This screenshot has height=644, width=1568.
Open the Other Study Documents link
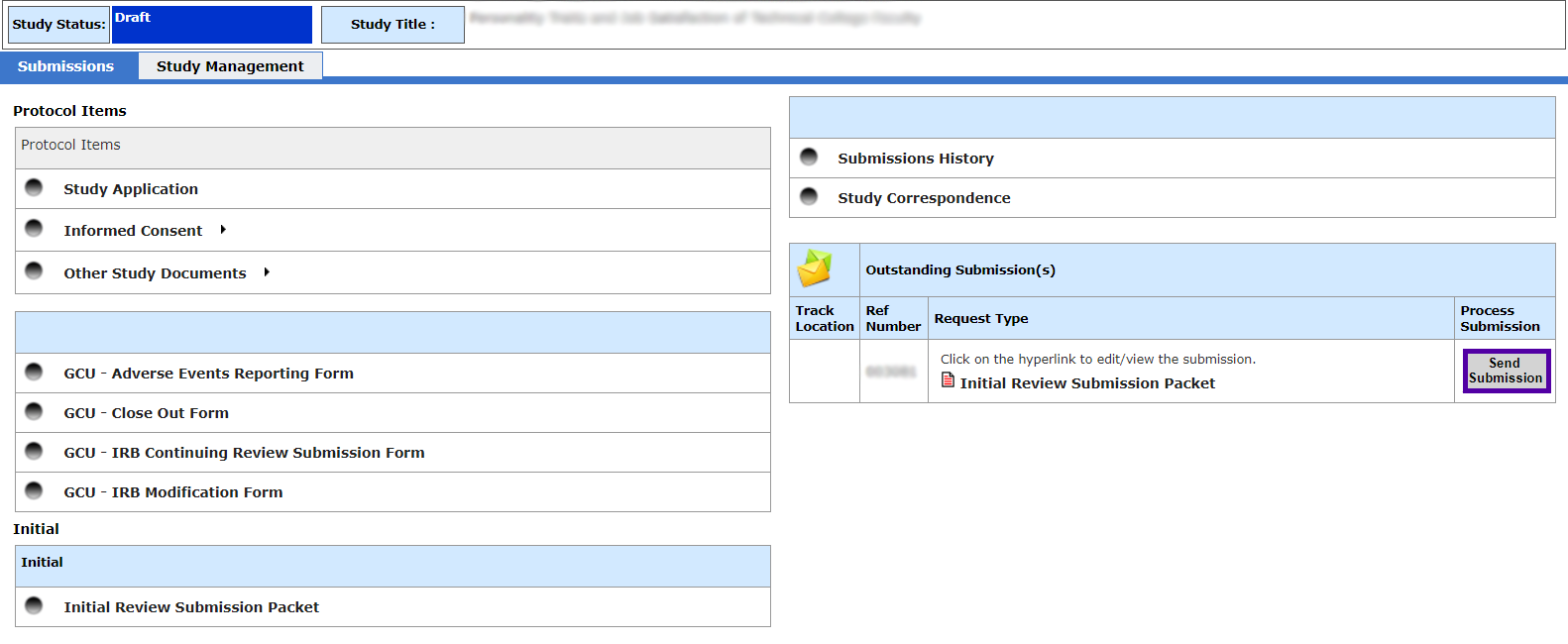(155, 273)
